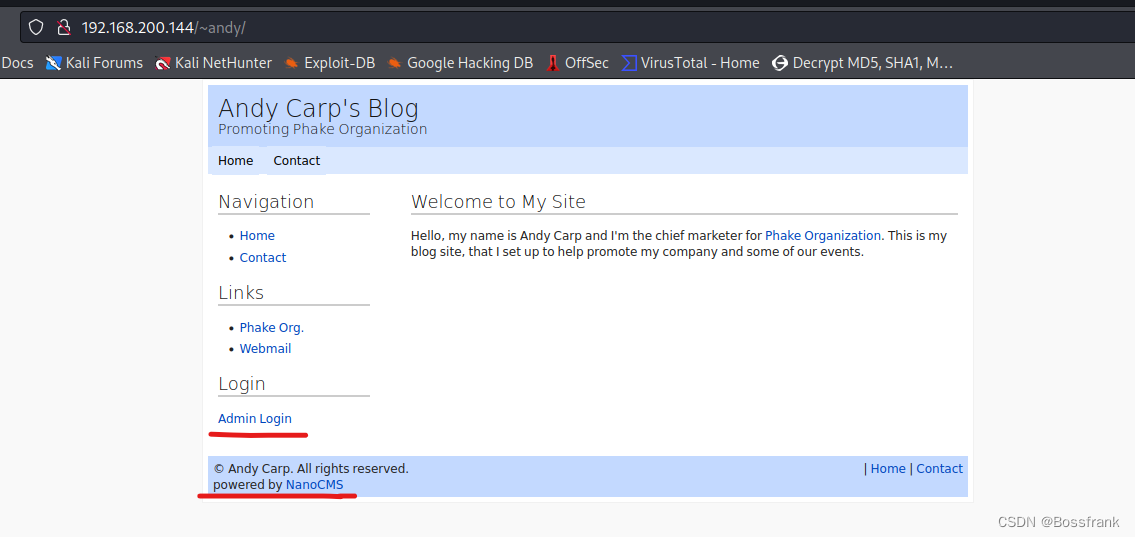Click the address bar URL field
This screenshot has width=1135, height=537.
579,28
